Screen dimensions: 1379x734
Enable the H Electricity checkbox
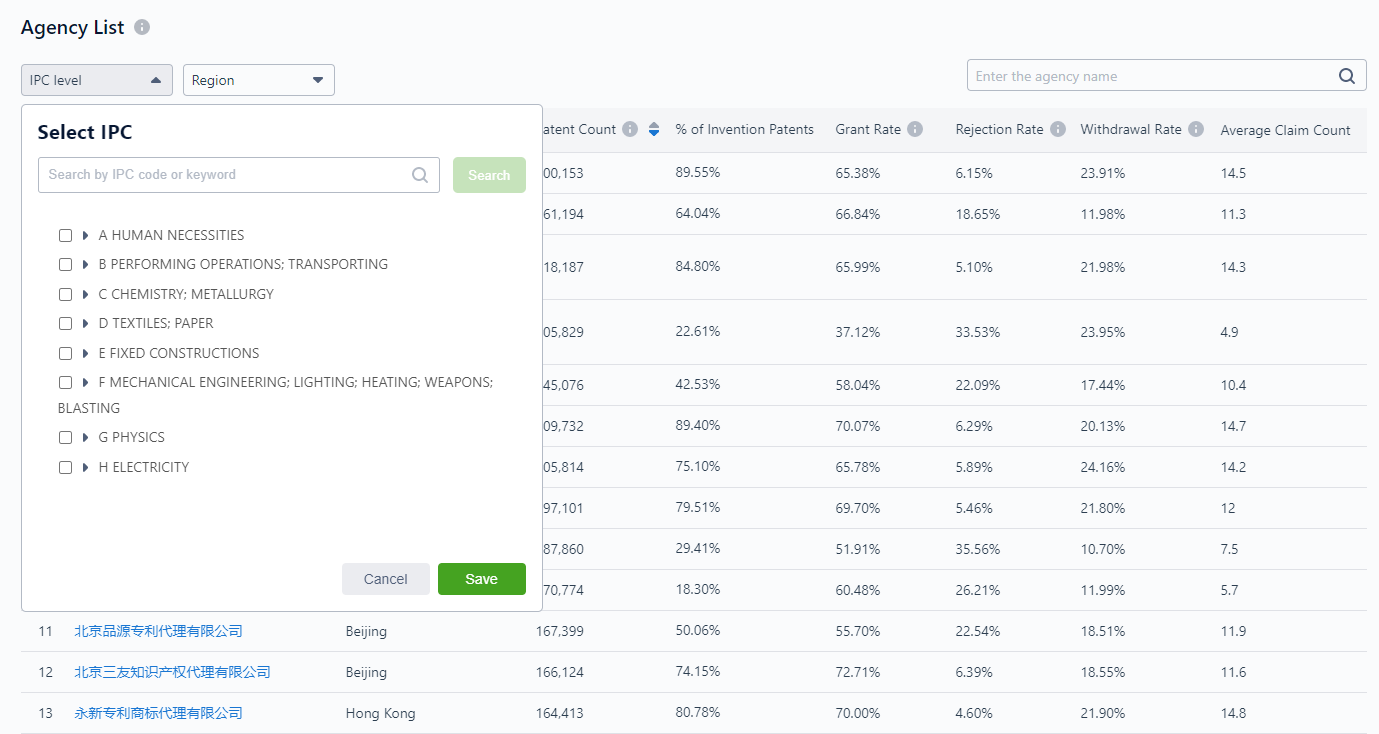pos(65,468)
